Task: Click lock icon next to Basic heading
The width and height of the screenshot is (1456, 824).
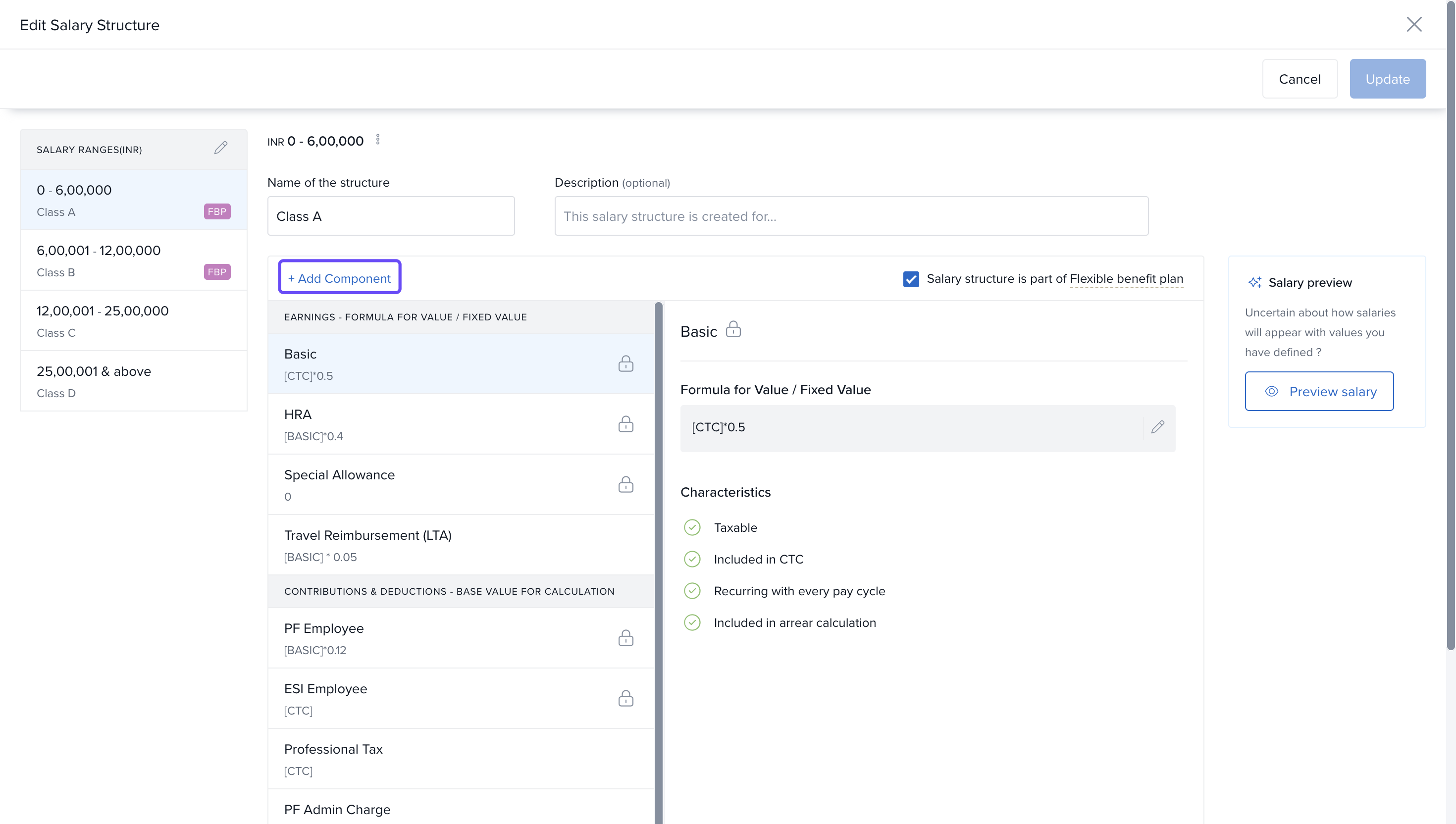Action: [x=733, y=330]
